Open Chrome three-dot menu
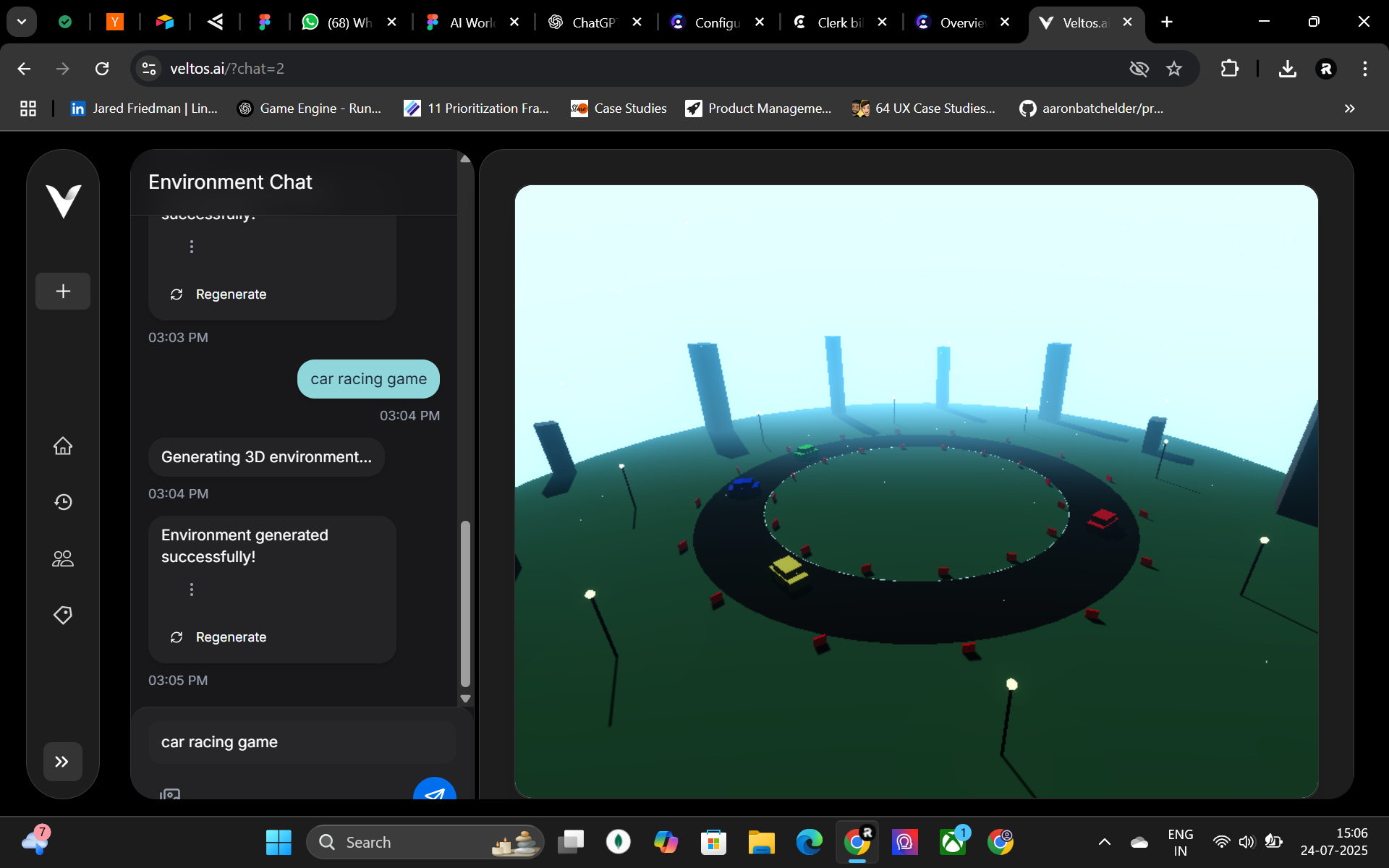Viewport: 1389px width, 868px height. click(x=1365, y=69)
